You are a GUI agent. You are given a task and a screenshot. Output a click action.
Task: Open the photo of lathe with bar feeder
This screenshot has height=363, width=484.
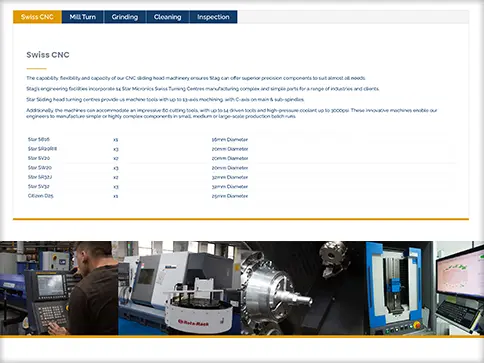[x=179, y=288]
